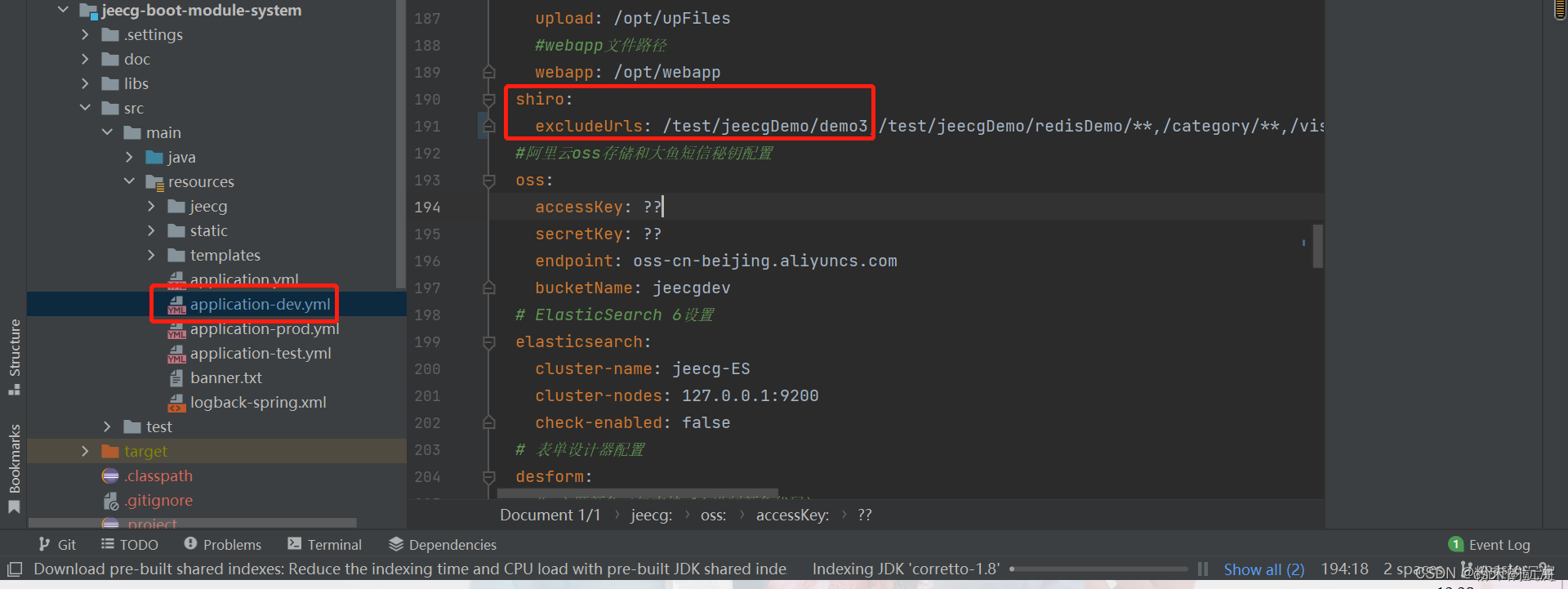1568x589 pixels.
Task: Click the banner.txt text file icon
Action: point(176,378)
